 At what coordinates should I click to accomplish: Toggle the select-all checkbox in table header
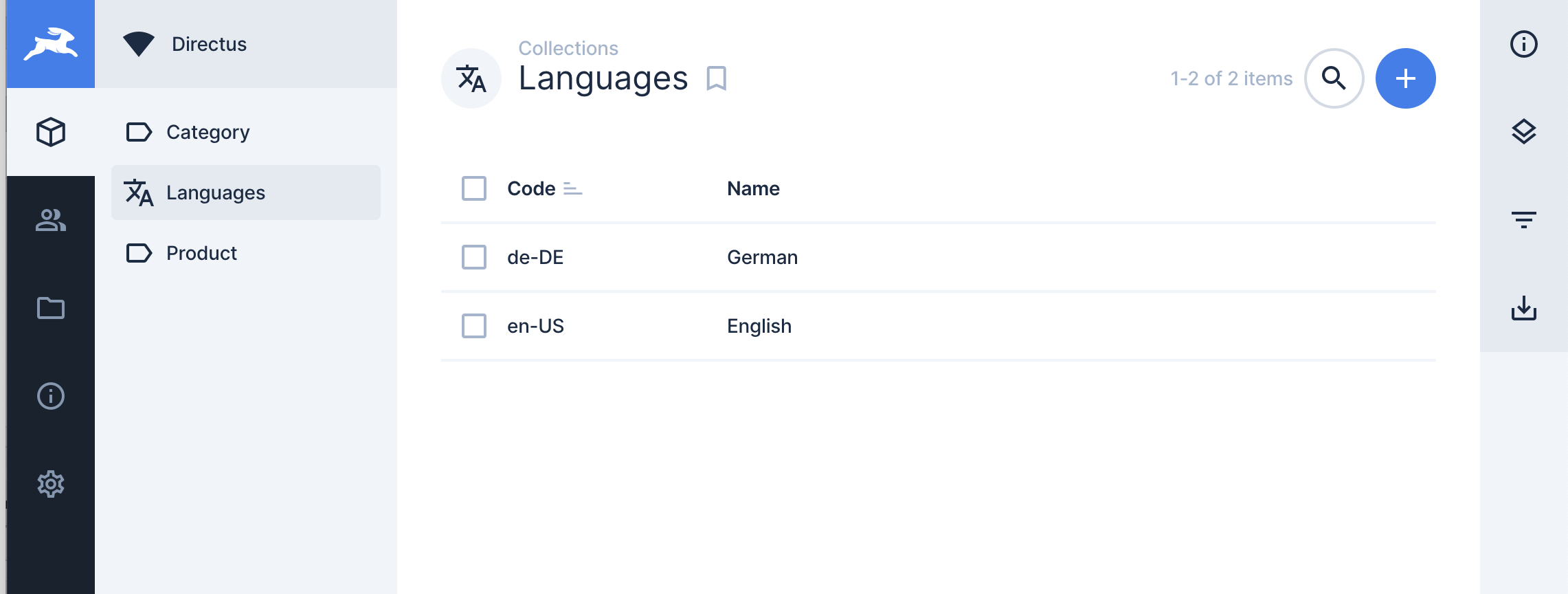point(474,188)
